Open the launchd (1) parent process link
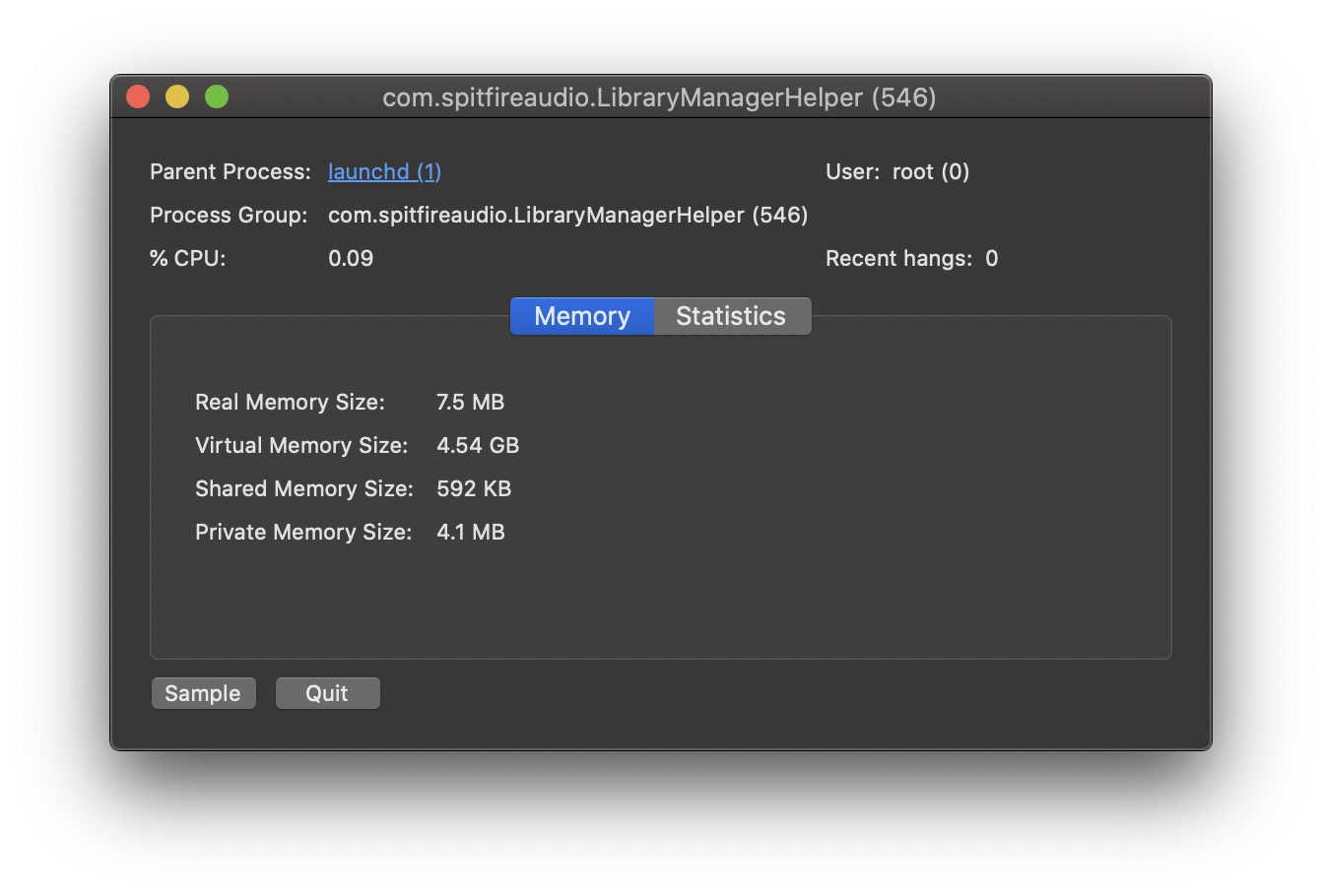Screen dimensions: 1322x896 (x=384, y=171)
